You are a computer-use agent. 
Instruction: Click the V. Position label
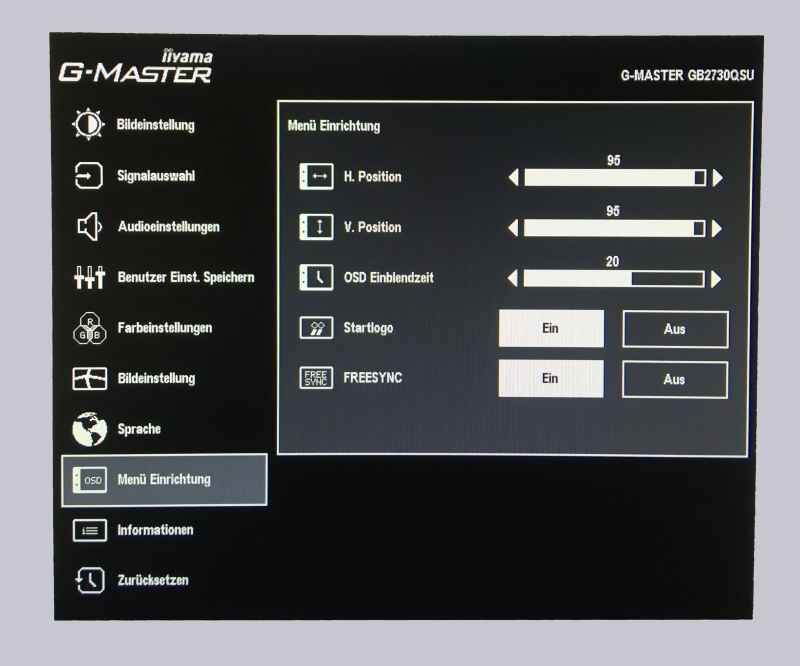tap(372, 227)
